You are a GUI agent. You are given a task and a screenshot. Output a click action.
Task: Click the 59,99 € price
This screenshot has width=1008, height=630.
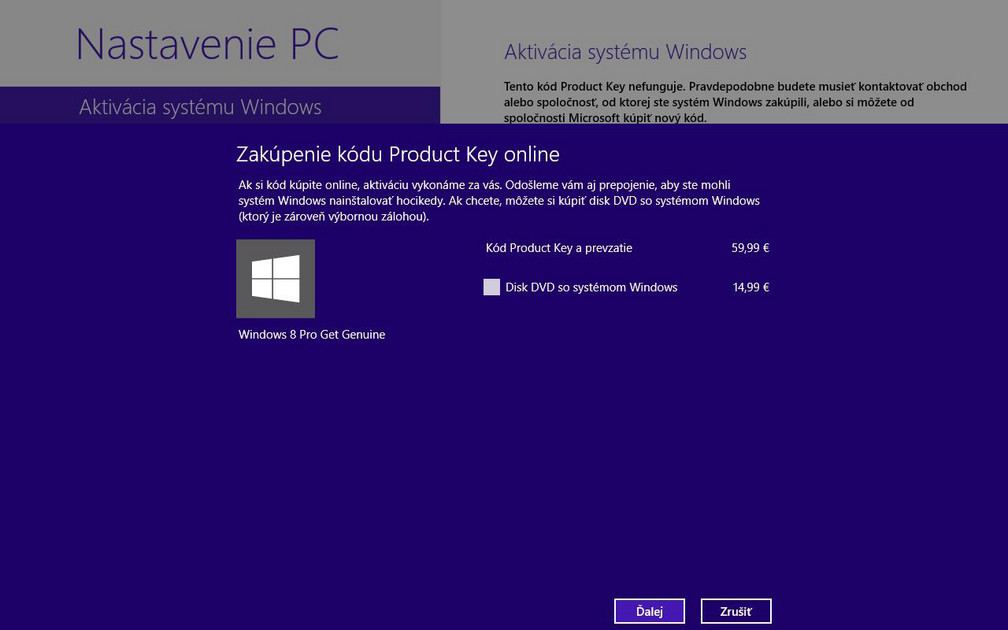(749, 248)
